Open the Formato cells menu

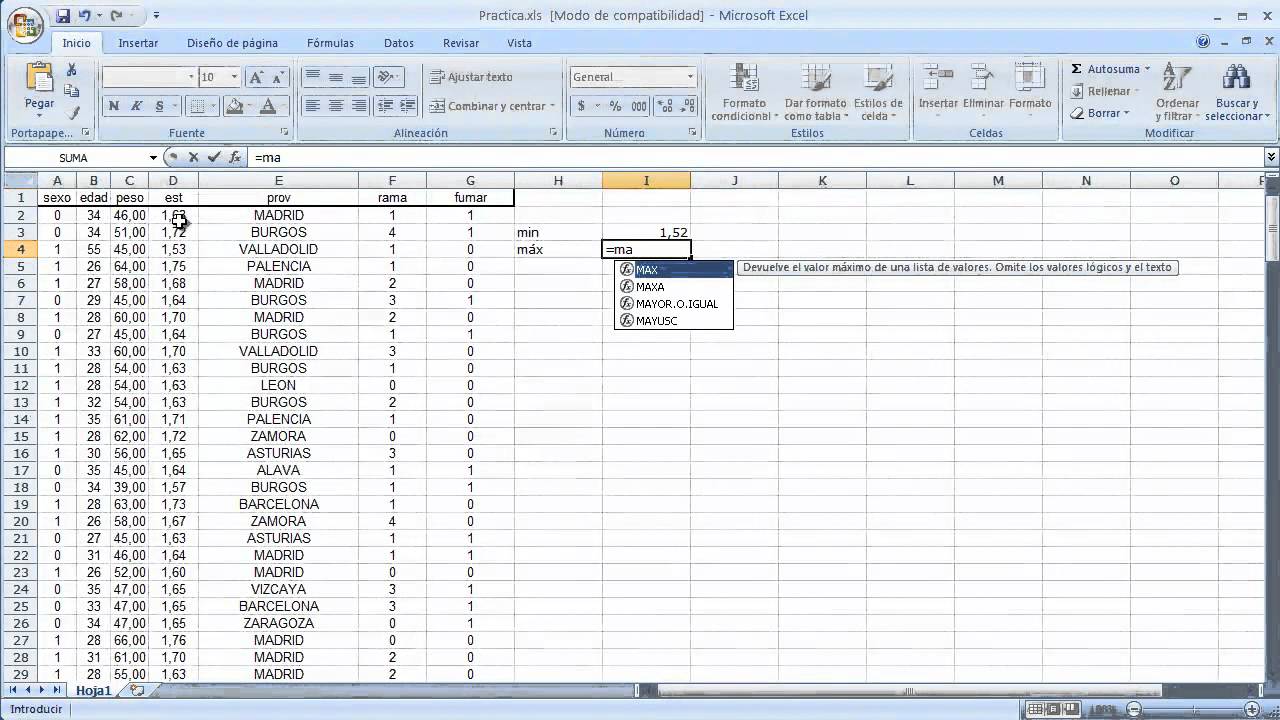1030,88
